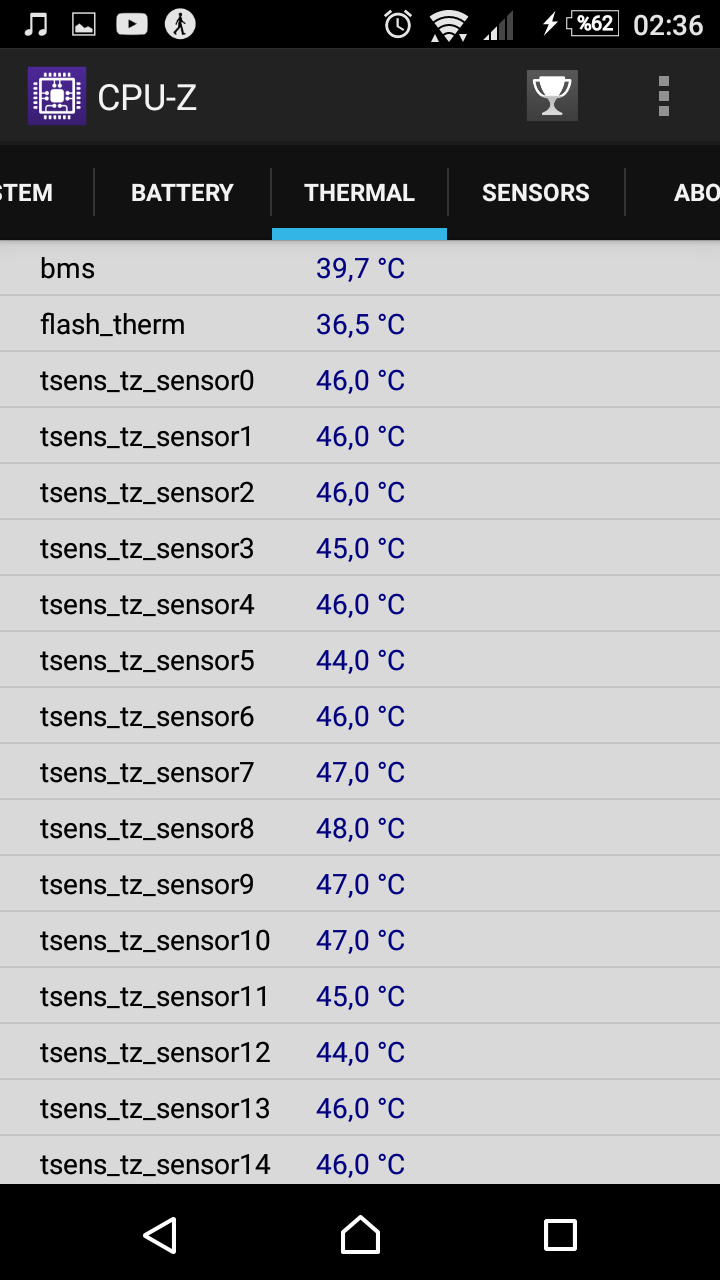The height and width of the screenshot is (1280, 720).
Task: Tap the tsens_tz_sensor5 row
Action: click(x=360, y=660)
